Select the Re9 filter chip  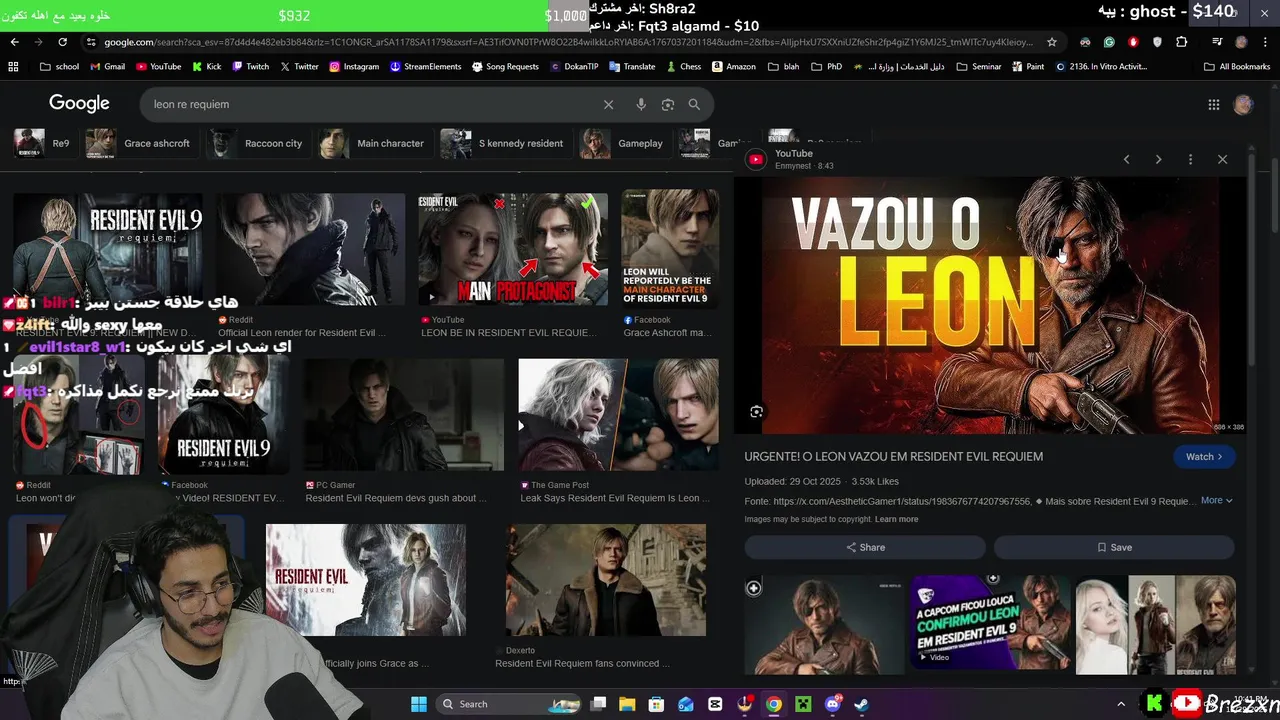pos(43,143)
